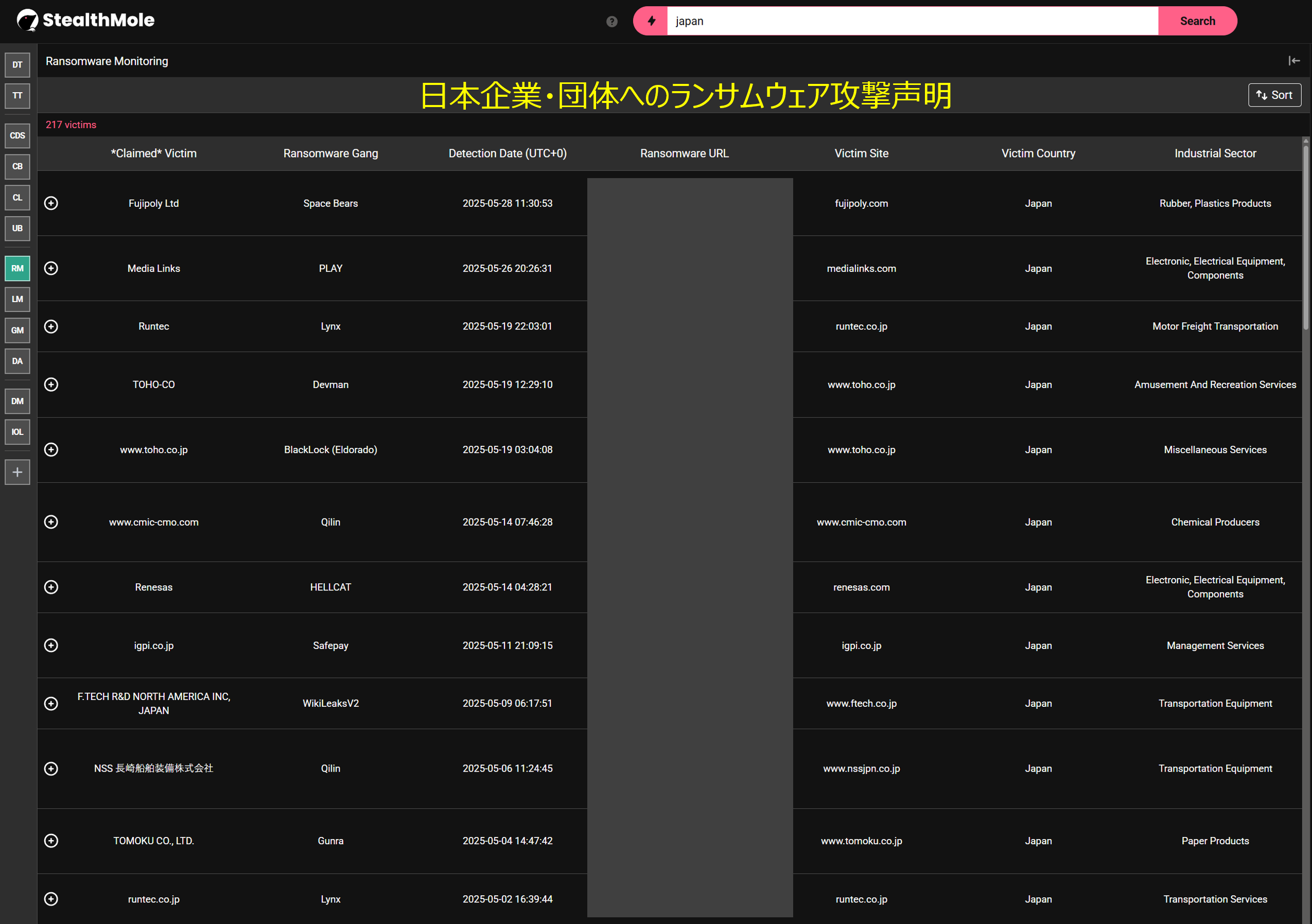Viewport: 1312px width, 924px height.
Task: Click the Detection Date (UTC+0) column header
Action: 508,153
